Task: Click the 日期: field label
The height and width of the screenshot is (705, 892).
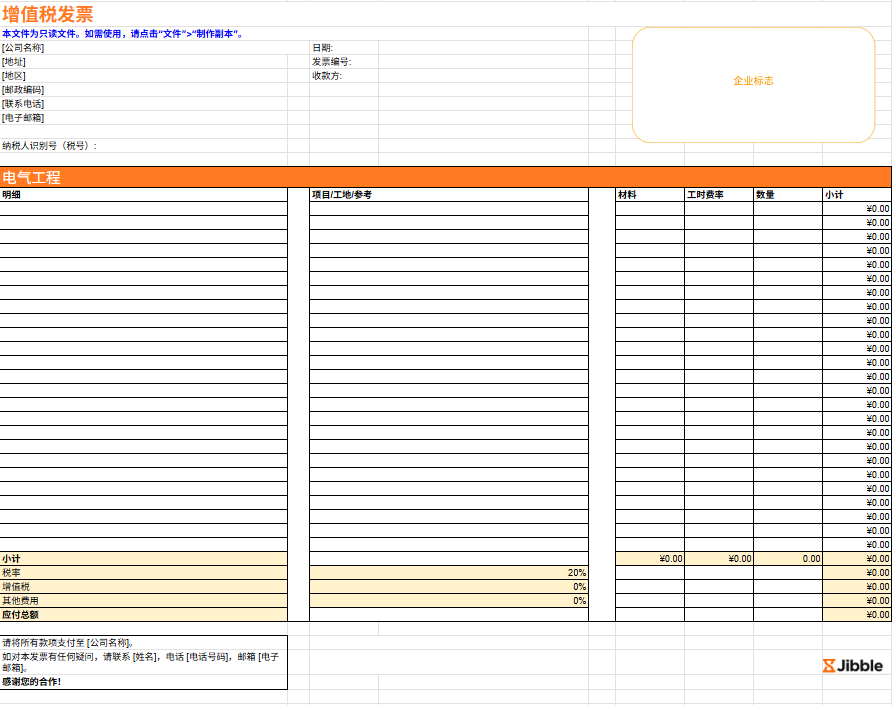Action: pyautogui.click(x=323, y=48)
